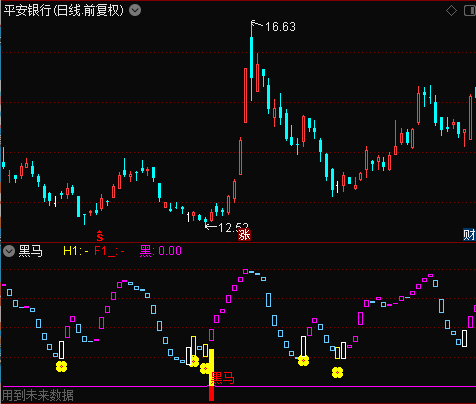The width and height of the screenshot is (476, 404).
Task: Click the 平安银行(日线.前复权) chart title
Action: 63,10
